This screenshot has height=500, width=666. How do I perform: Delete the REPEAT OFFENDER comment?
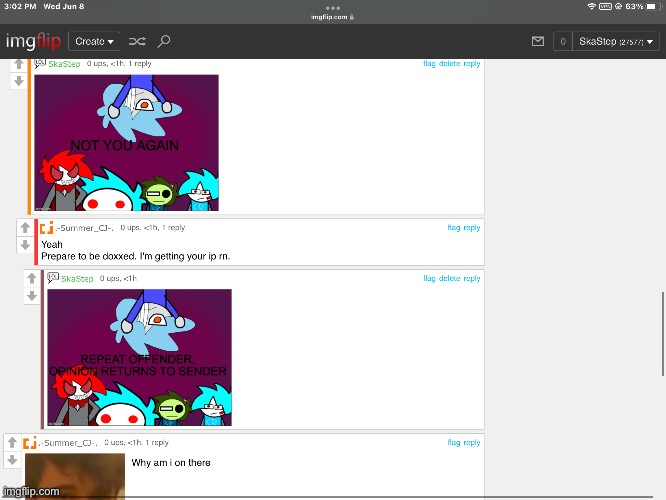tap(449, 278)
